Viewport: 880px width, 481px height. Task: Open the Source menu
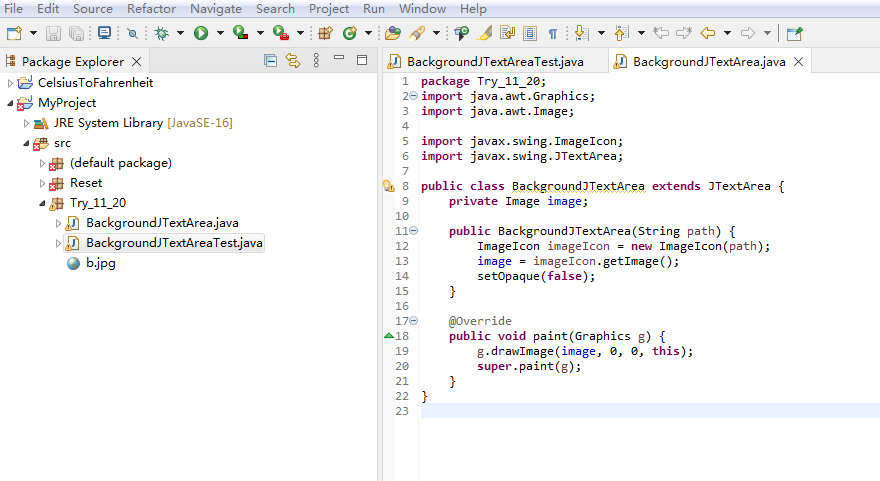click(x=93, y=9)
